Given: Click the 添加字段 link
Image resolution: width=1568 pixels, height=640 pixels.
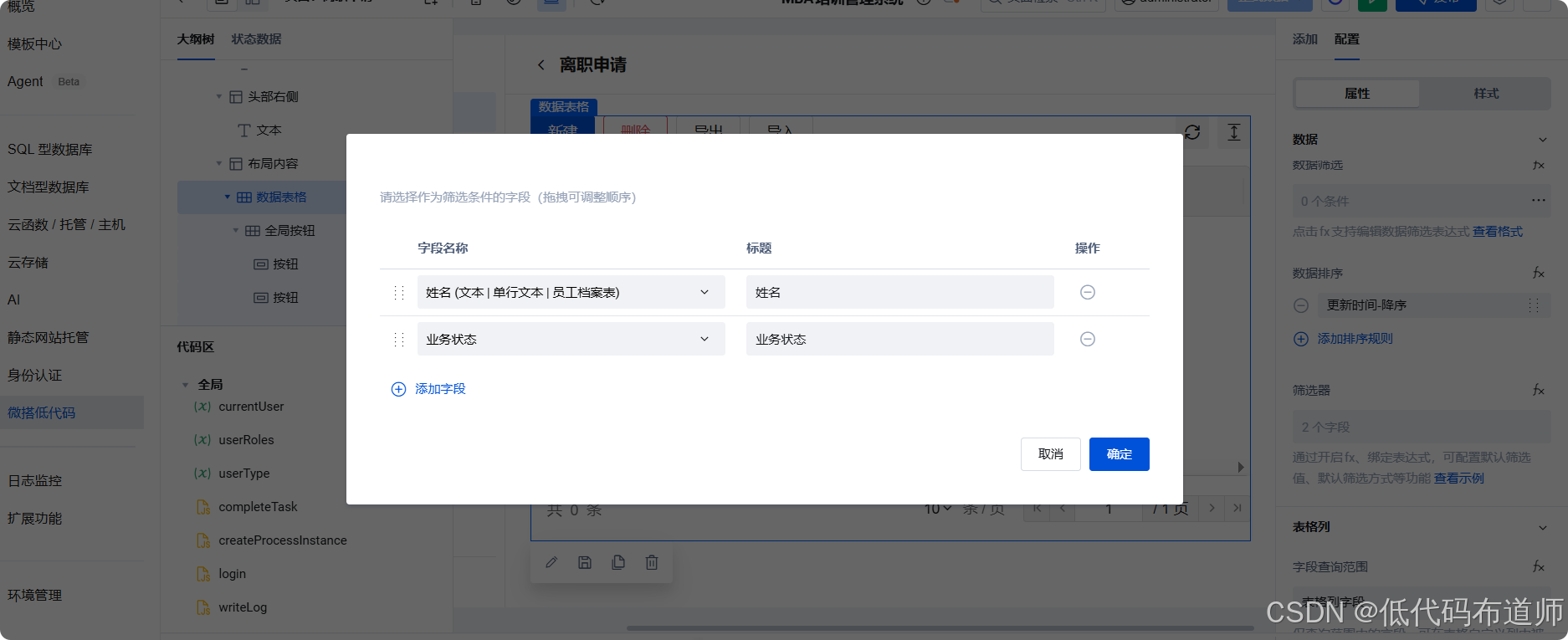Looking at the screenshot, I should (440, 389).
